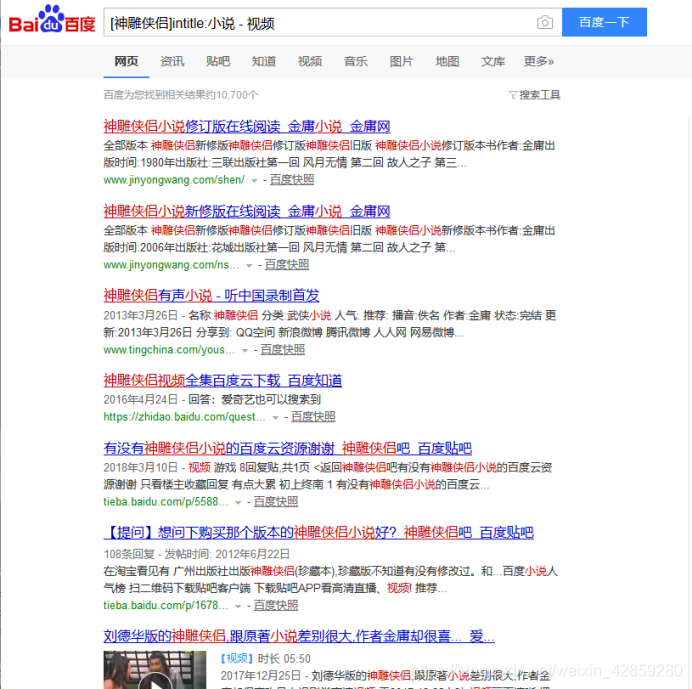Viewport: 692px width, 689px height.
Task: Expand dropdown arrow beside www.jinyongwang.com/shen/
Action: pos(254,181)
